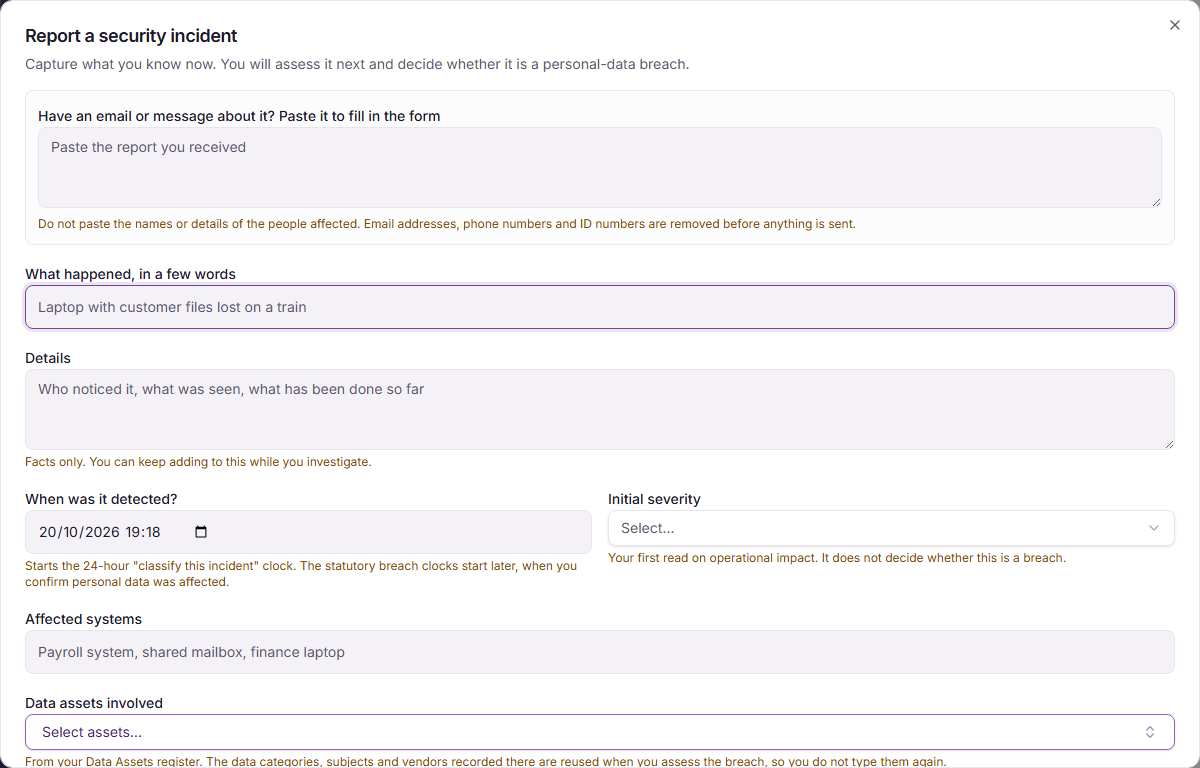The height and width of the screenshot is (768, 1200).
Task: Click the 'When was it detected?' label
Action: point(101,499)
